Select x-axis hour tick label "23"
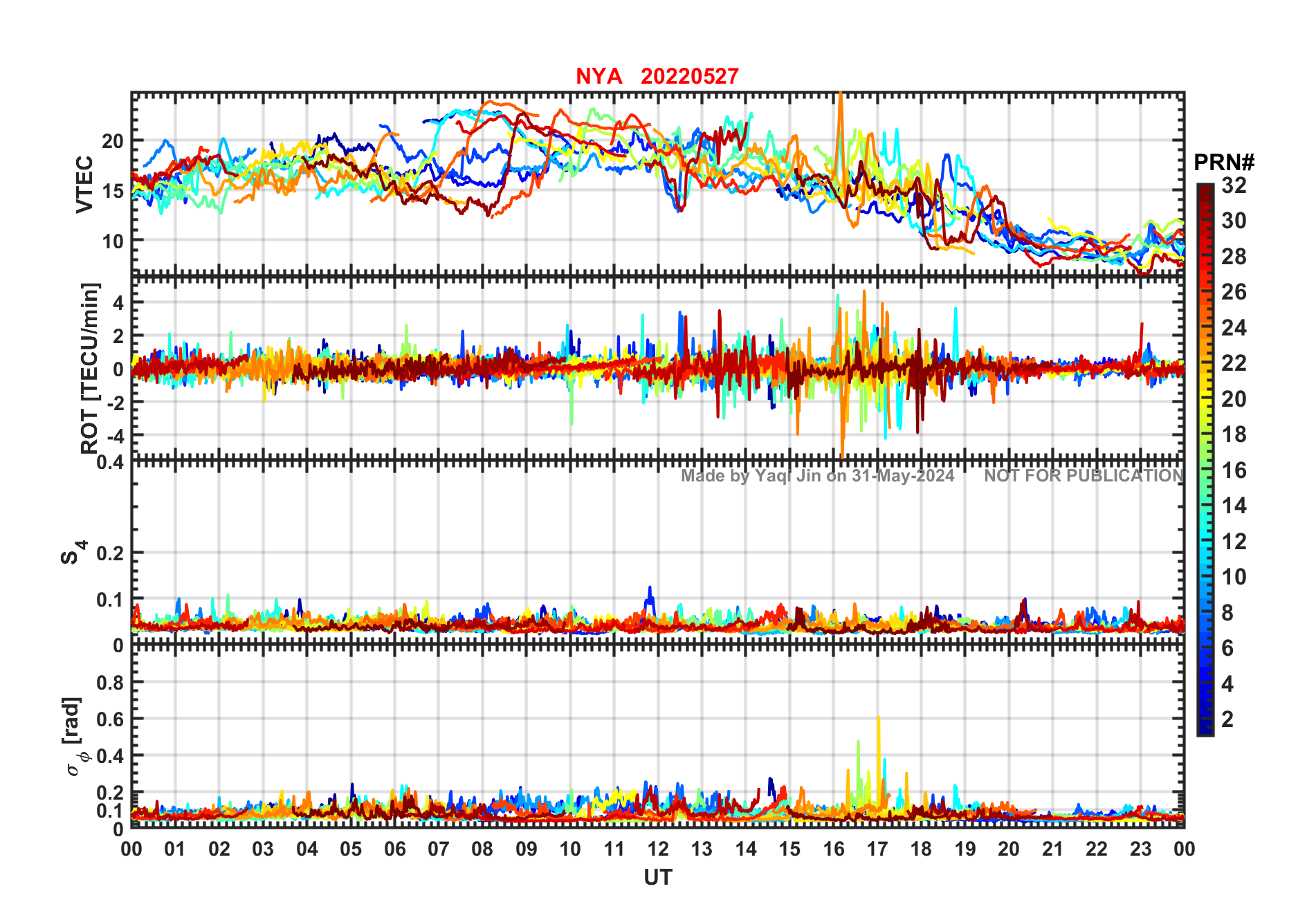Screen dimensions: 1316x920 pyautogui.click(x=1141, y=849)
